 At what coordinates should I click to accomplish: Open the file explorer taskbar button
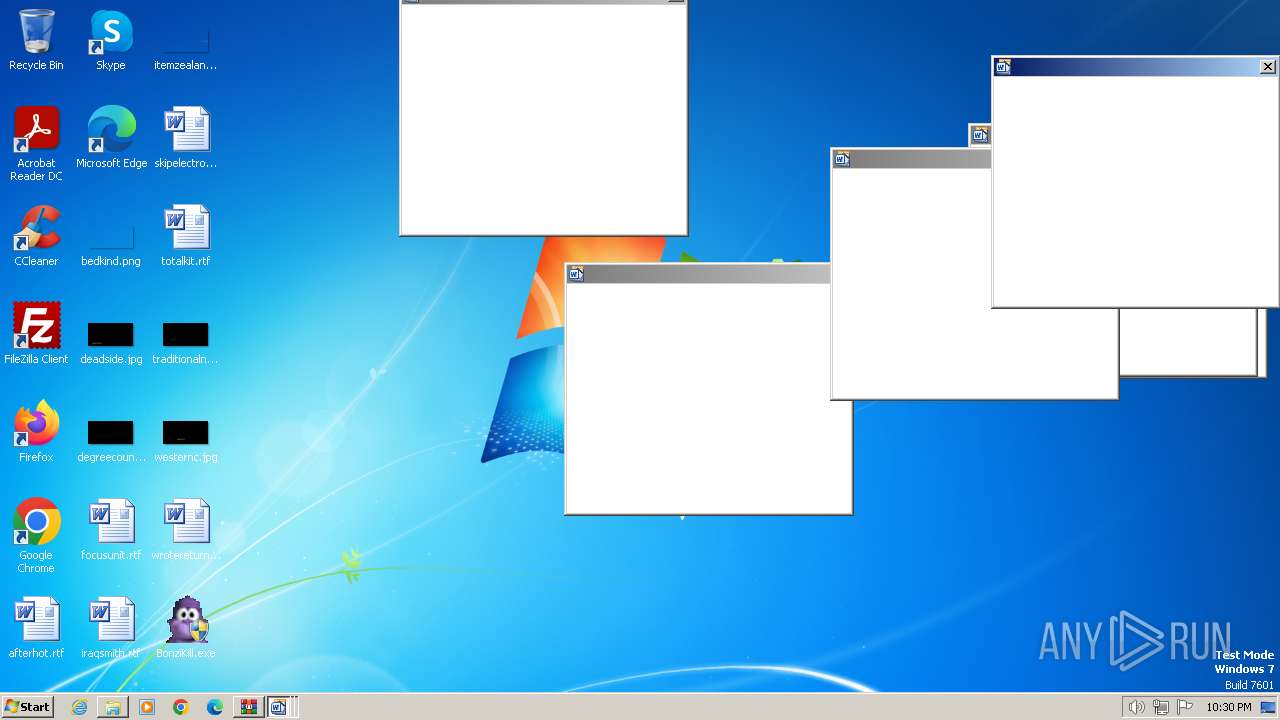pos(113,707)
